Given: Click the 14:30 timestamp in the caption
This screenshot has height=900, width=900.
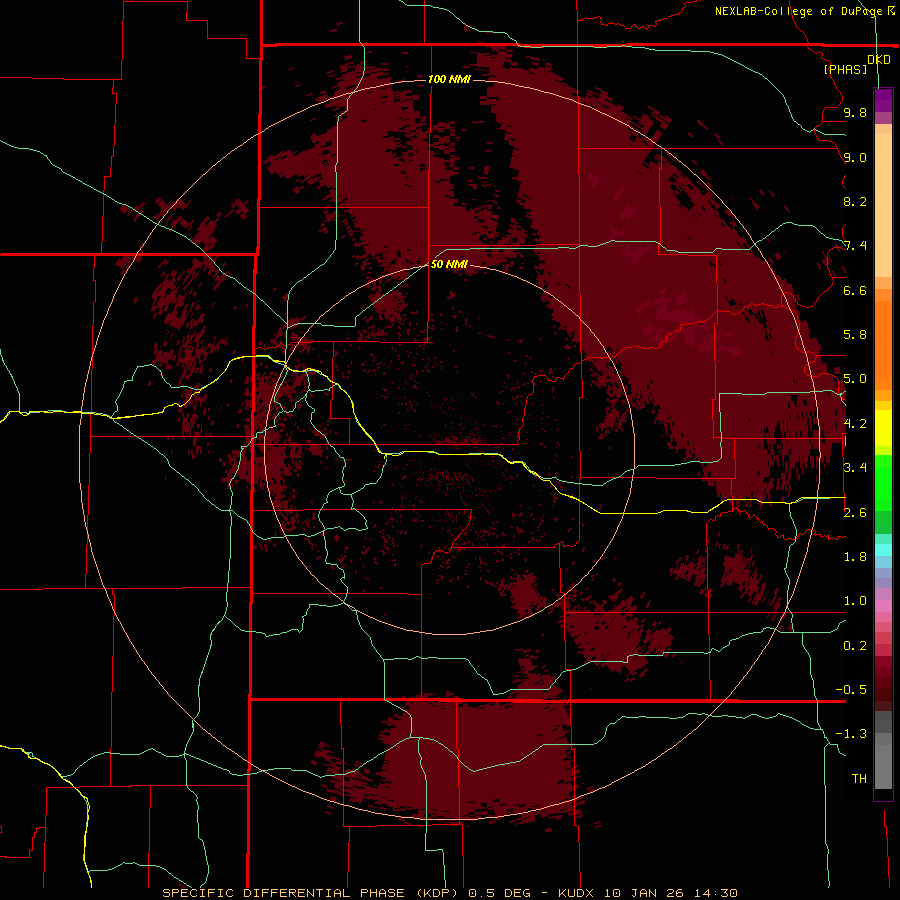Looking at the screenshot, I should click(x=715, y=893).
